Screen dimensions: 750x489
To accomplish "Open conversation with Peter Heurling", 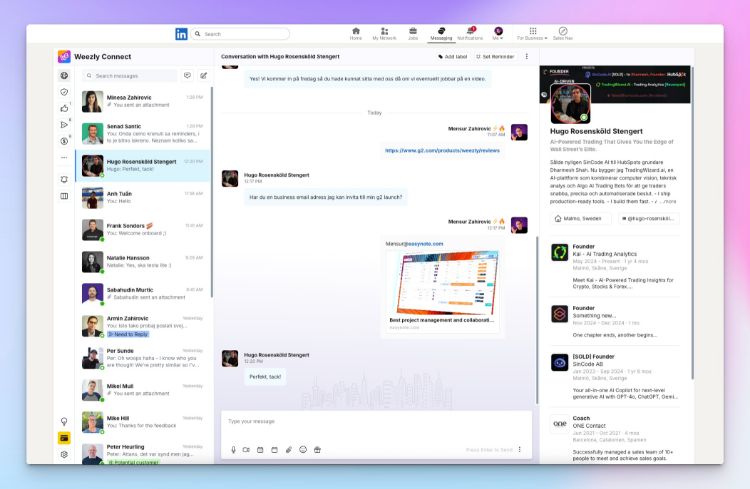I will [143, 452].
